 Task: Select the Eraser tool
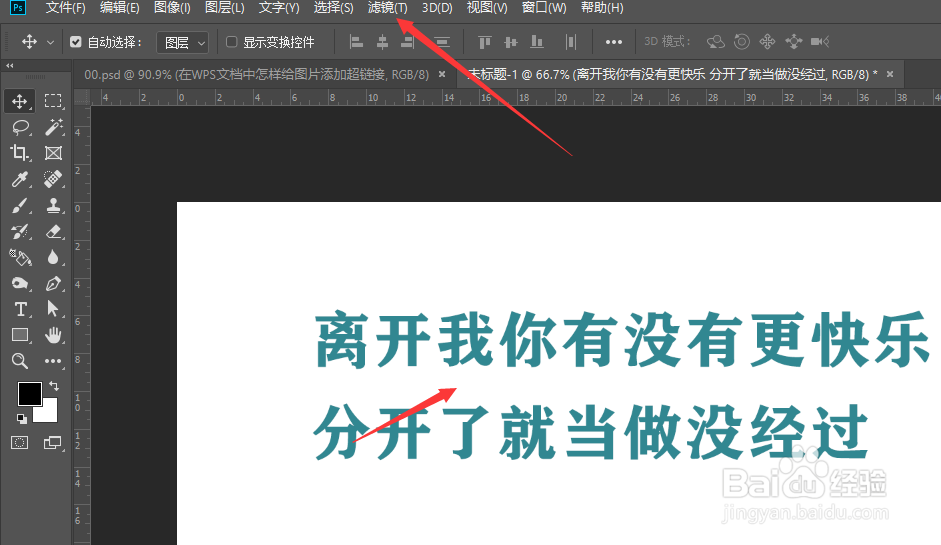pos(53,232)
